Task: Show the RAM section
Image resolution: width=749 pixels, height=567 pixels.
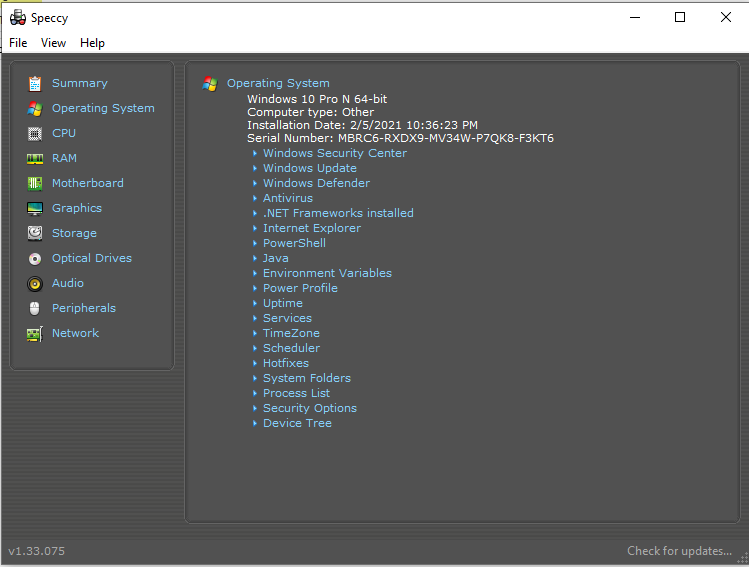Action: 64,158
